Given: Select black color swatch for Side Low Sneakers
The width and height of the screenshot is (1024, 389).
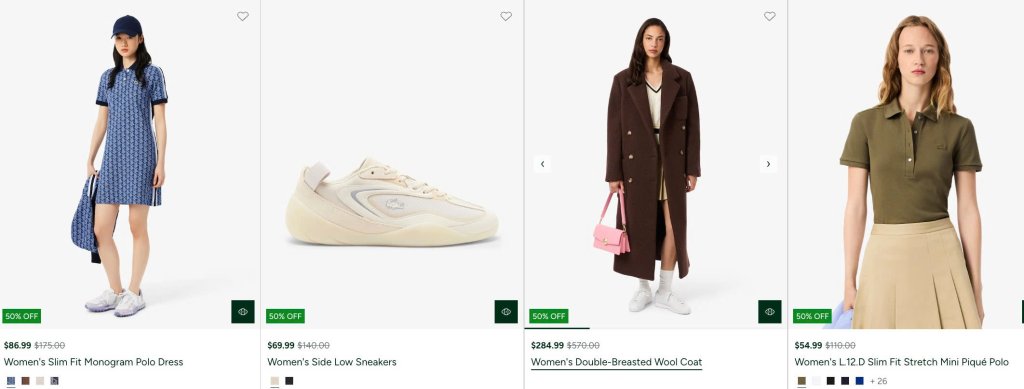Looking at the screenshot, I should (289, 381).
